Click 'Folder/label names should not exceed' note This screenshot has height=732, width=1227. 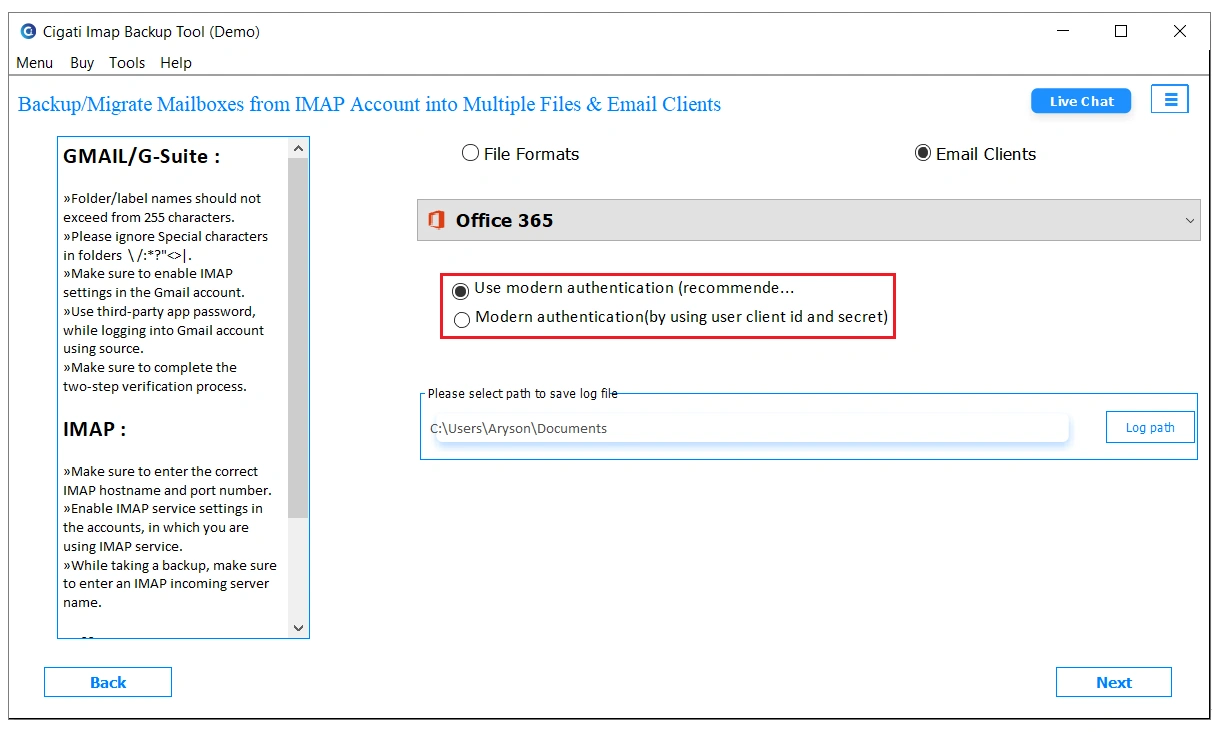(x=162, y=208)
